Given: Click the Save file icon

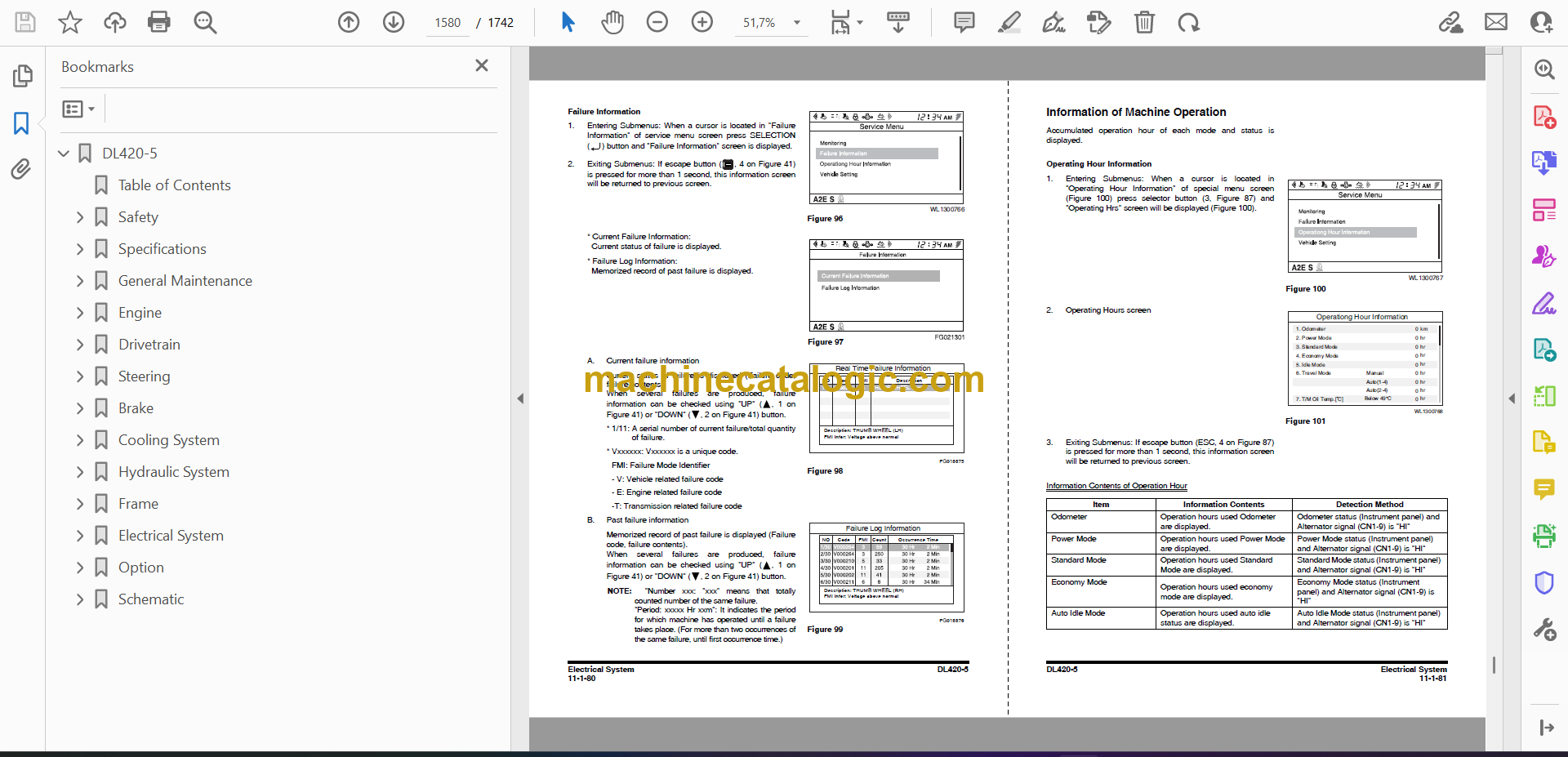Looking at the screenshot, I should coord(25,22).
